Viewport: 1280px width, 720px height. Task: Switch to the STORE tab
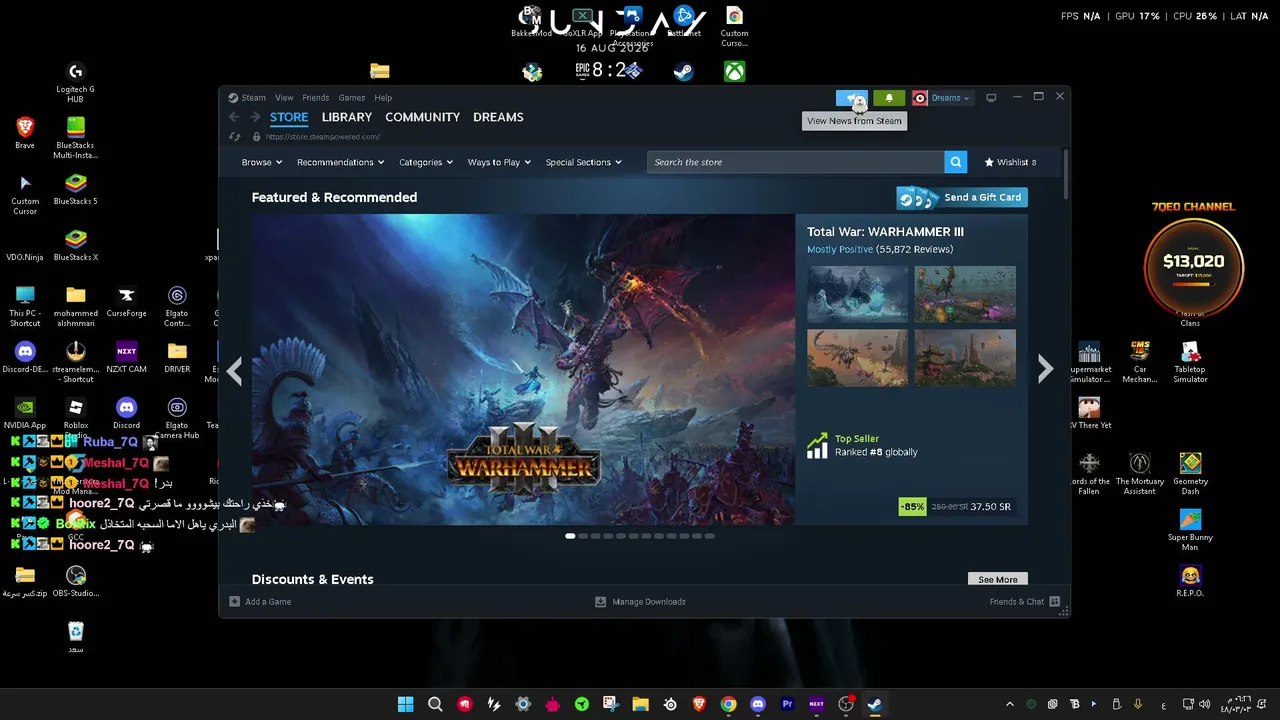(x=289, y=117)
